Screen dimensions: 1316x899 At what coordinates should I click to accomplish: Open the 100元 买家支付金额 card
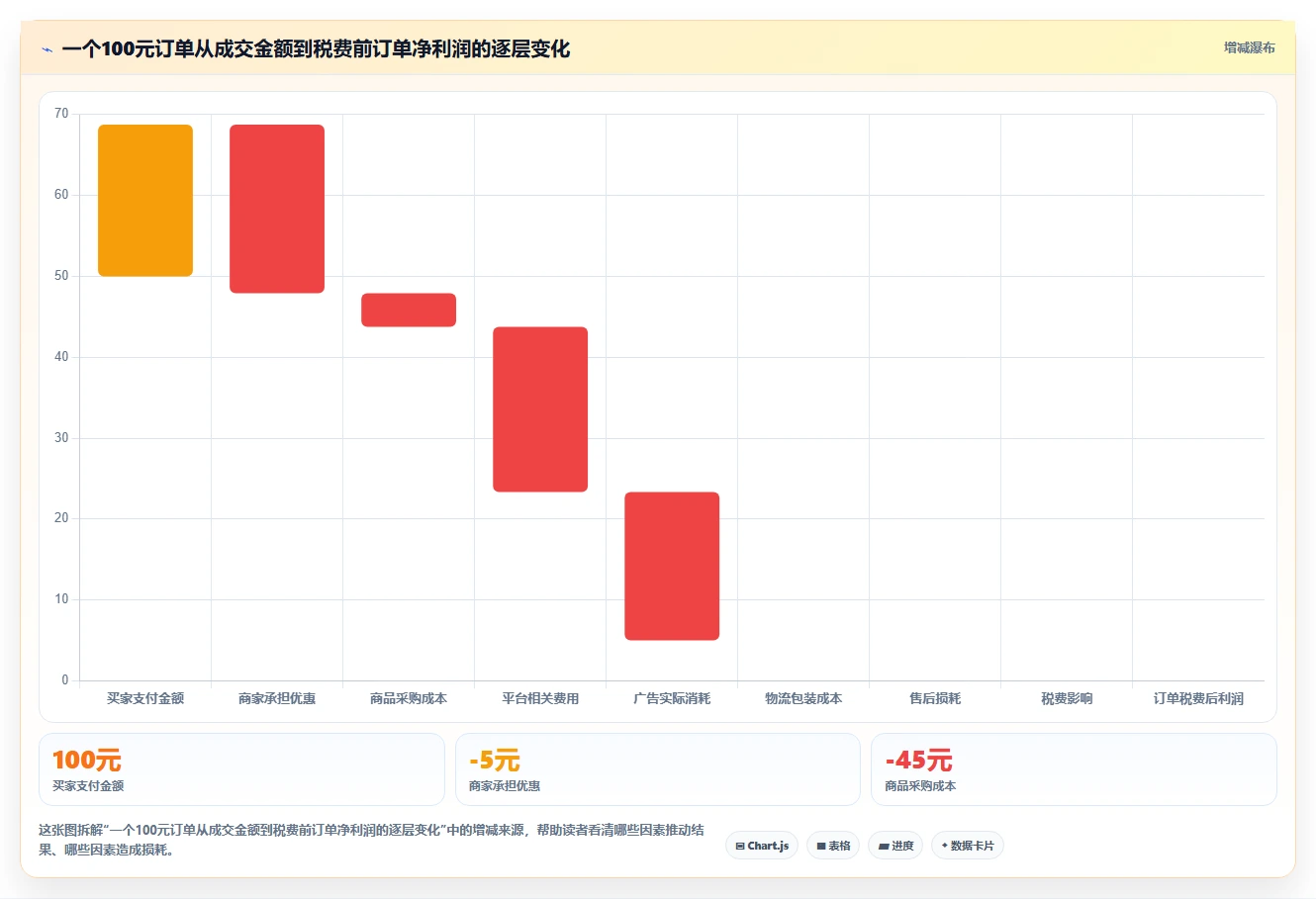point(241,769)
